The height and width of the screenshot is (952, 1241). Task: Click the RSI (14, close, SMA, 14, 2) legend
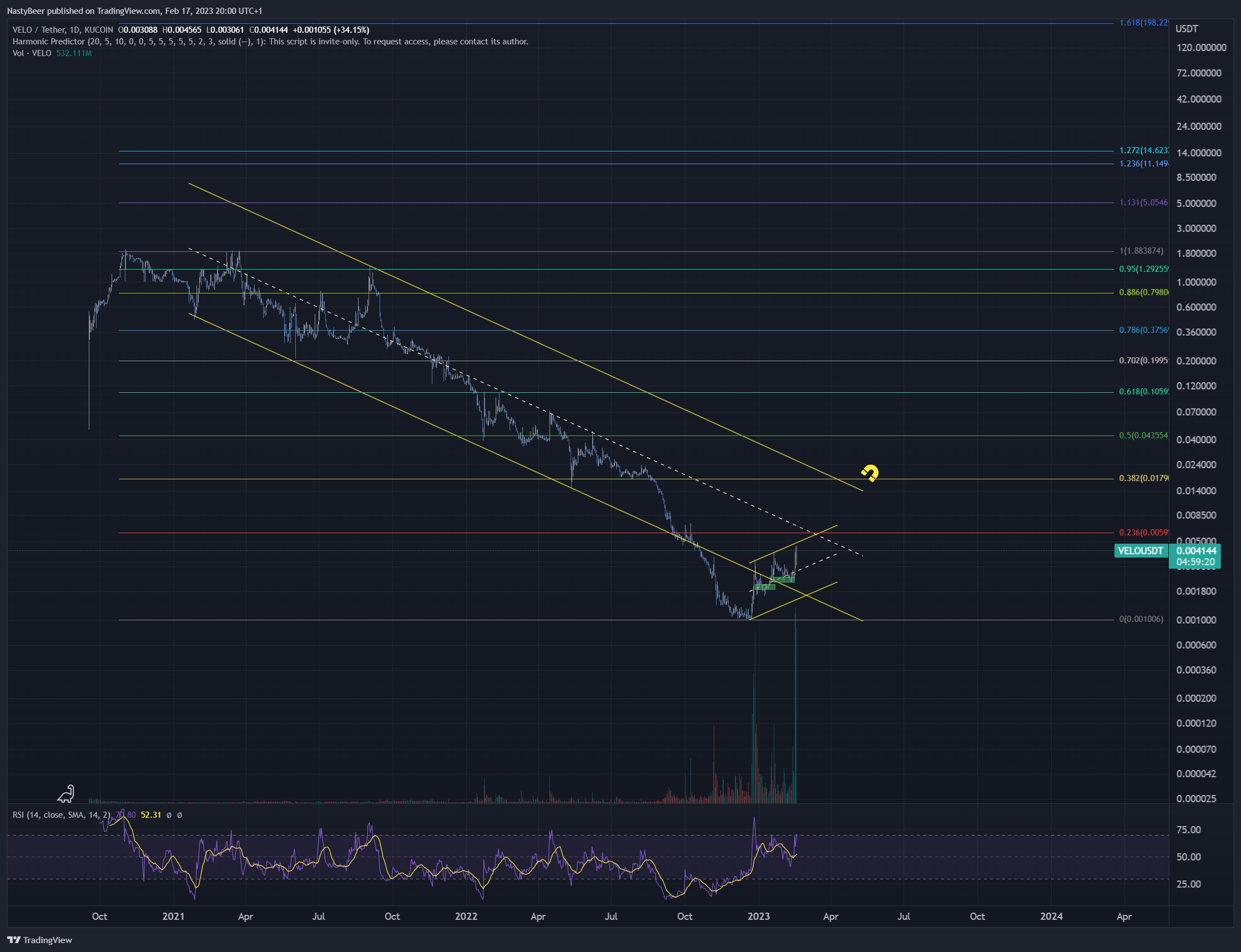[62, 815]
